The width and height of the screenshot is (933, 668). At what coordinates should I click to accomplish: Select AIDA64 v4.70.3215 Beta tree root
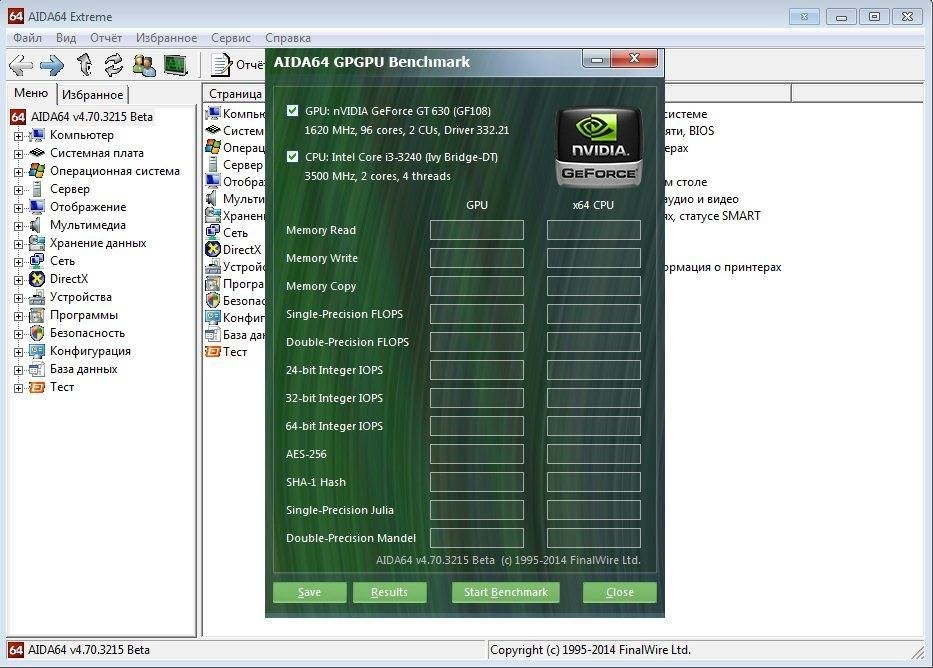coord(92,117)
